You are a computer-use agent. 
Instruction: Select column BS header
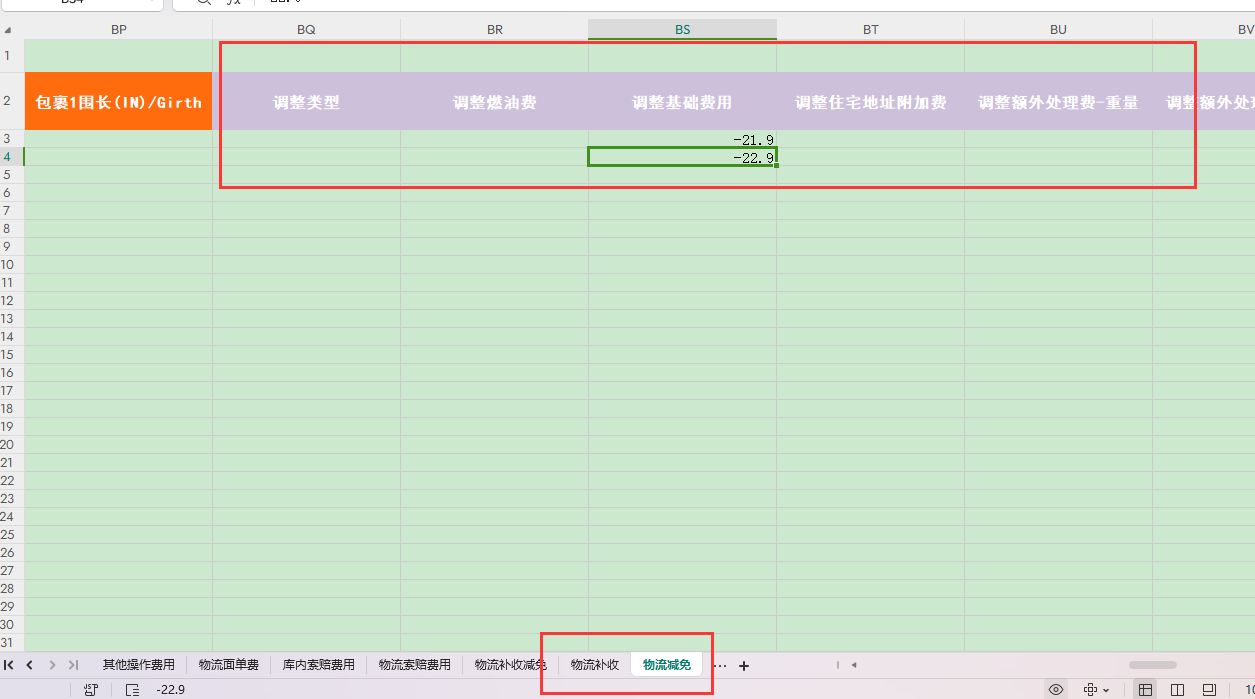point(682,30)
